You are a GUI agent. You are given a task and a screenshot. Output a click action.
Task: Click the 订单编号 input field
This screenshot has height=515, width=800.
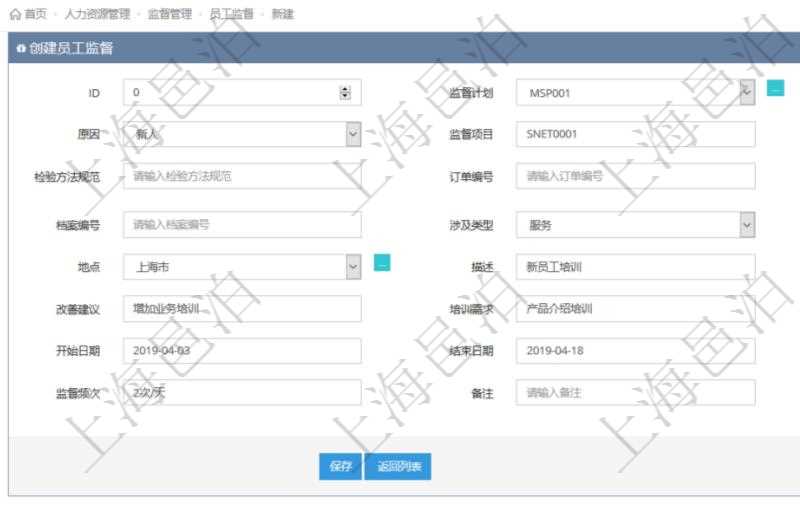pyautogui.click(x=635, y=176)
